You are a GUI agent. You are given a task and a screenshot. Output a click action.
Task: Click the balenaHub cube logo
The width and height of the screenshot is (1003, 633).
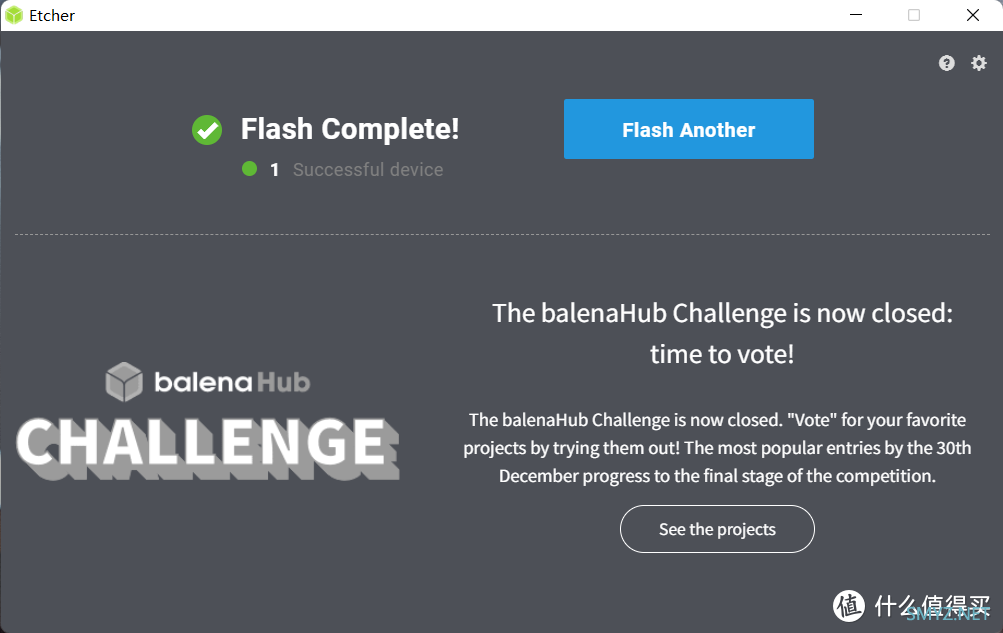(124, 382)
